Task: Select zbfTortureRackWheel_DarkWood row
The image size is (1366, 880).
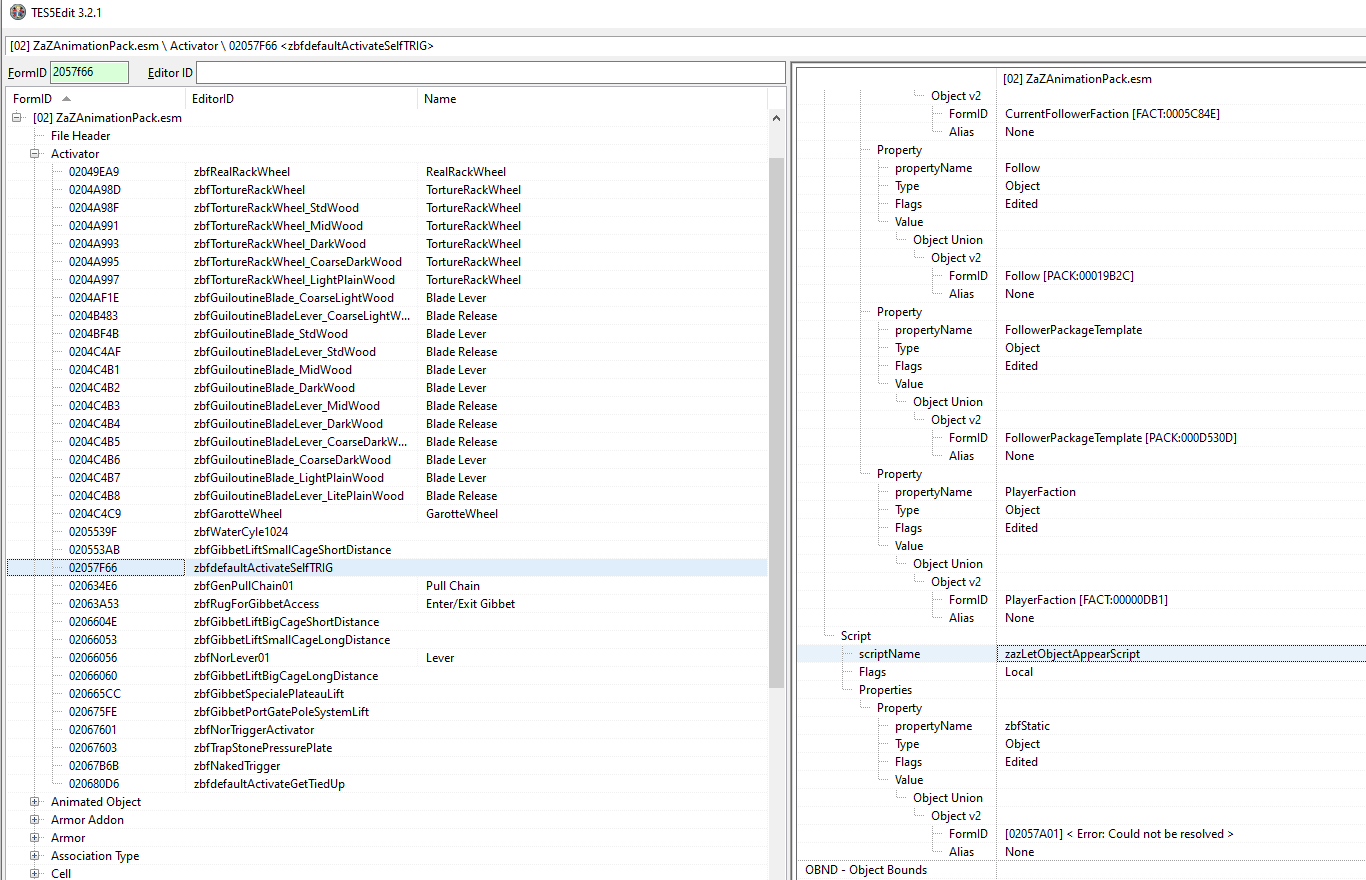Action: [x=387, y=244]
